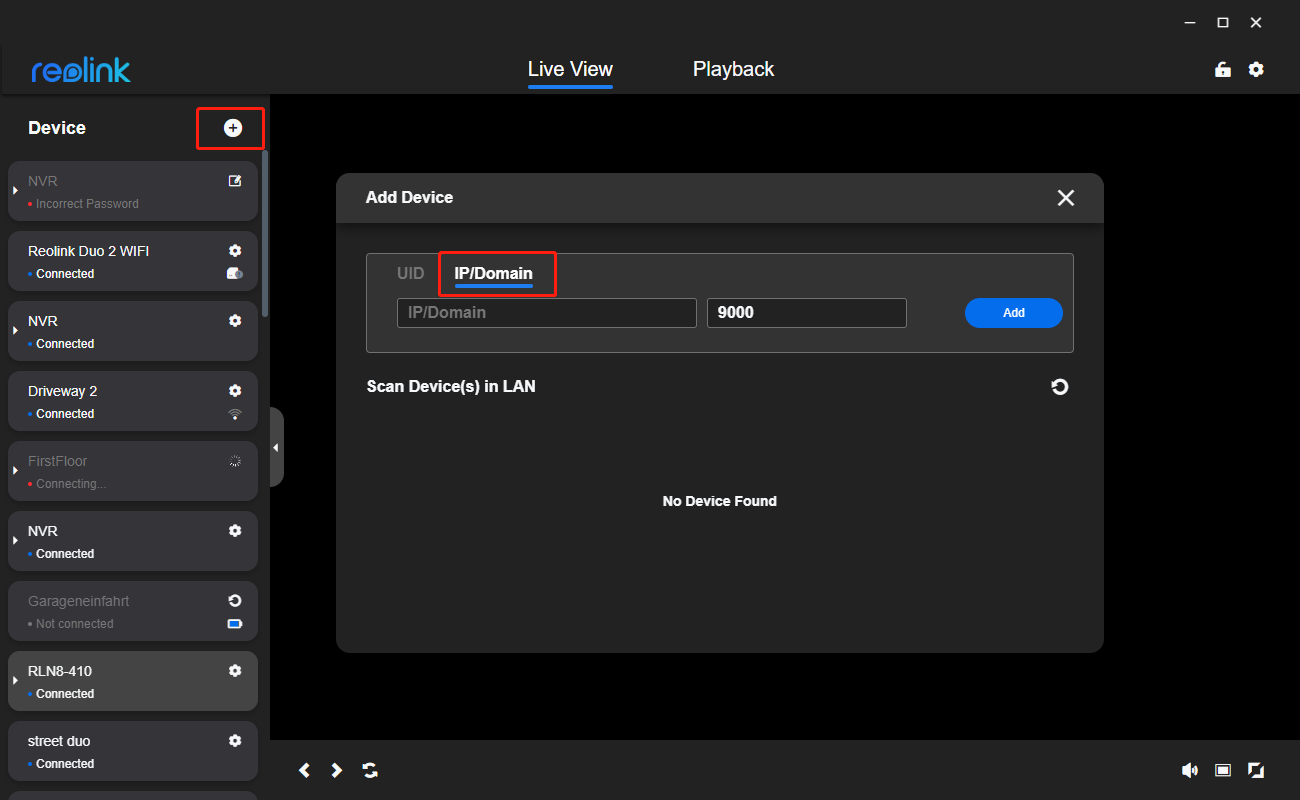The height and width of the screenshot is (800, 1300).
Task: Reconnect Garageneinfahrt using its refresh icon
Action: tap(235, 601)
